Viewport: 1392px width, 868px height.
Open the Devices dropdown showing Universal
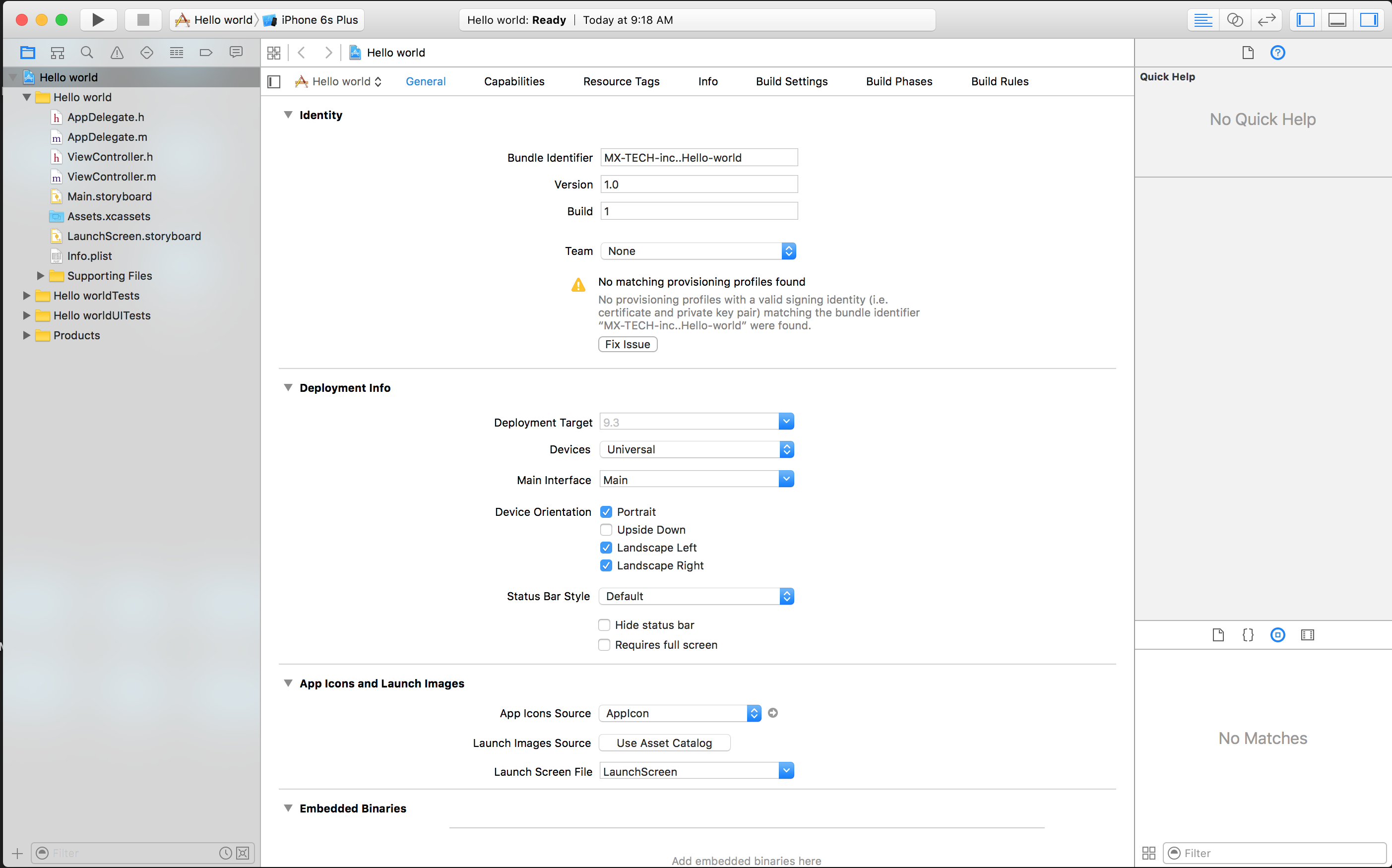click(x=696, y=449)
